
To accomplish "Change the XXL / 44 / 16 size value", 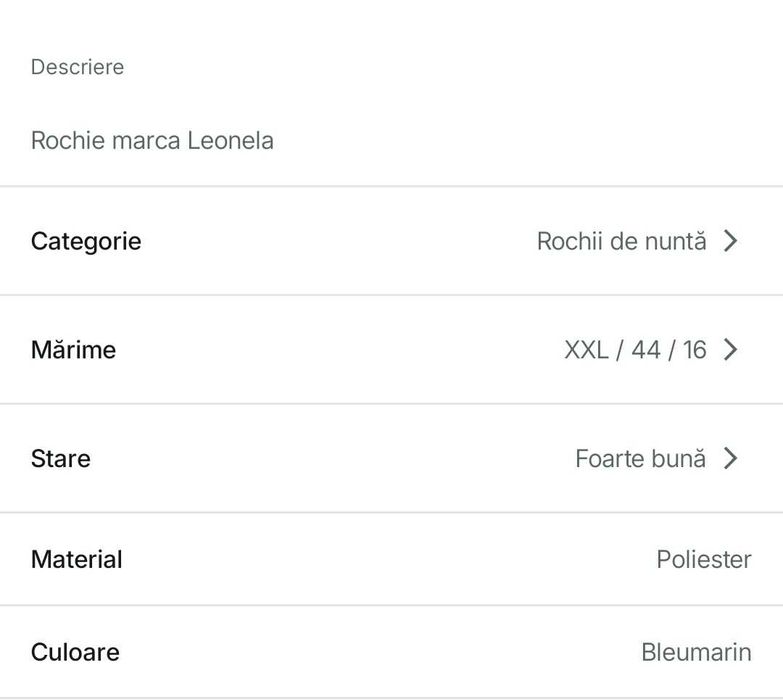I will pos(635,350).
